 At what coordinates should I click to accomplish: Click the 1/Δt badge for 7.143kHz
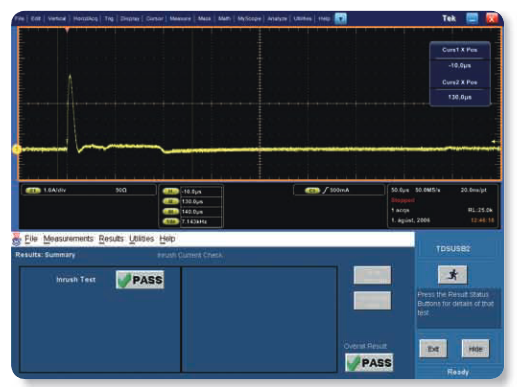click(x=170, y=222)
